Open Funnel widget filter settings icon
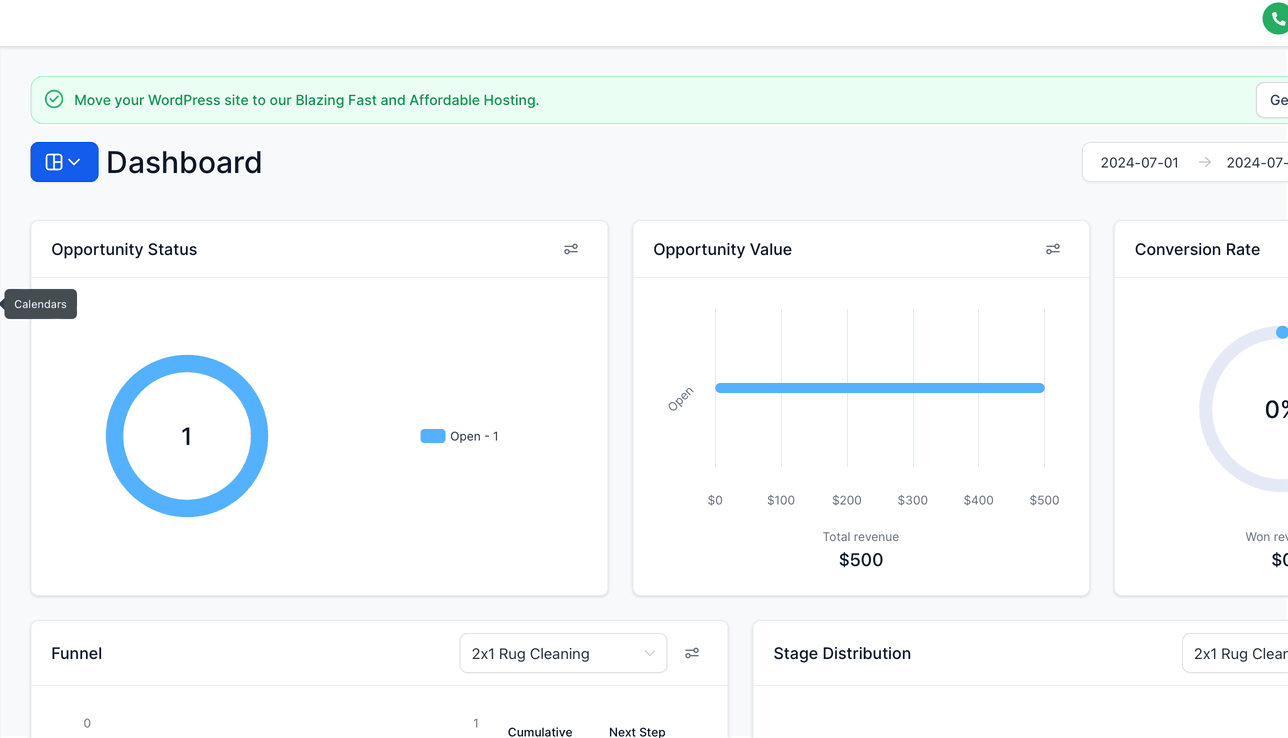Screen dimensions: 1288x738 [692, 653]
